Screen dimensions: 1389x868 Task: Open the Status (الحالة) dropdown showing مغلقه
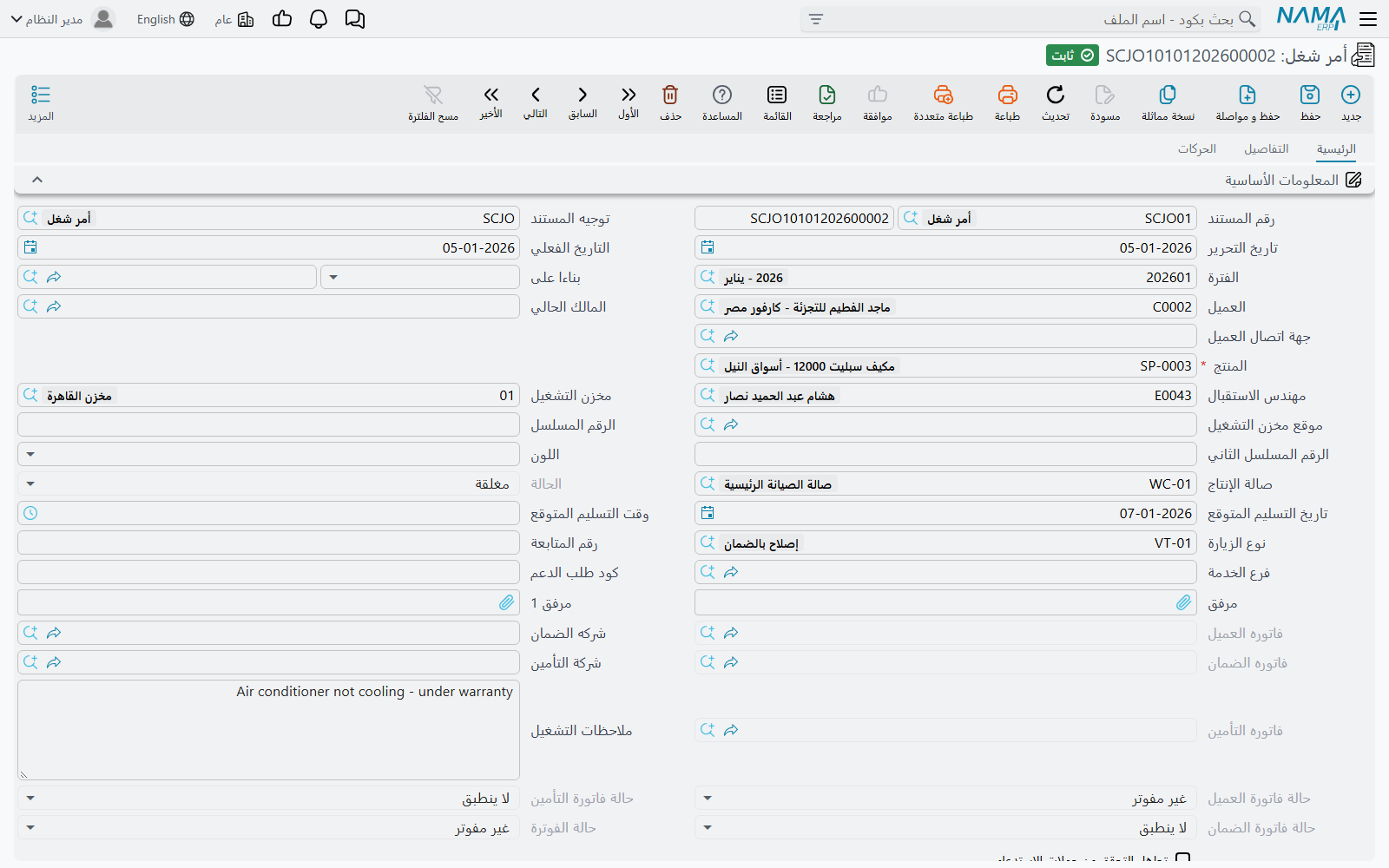[30, 483]
